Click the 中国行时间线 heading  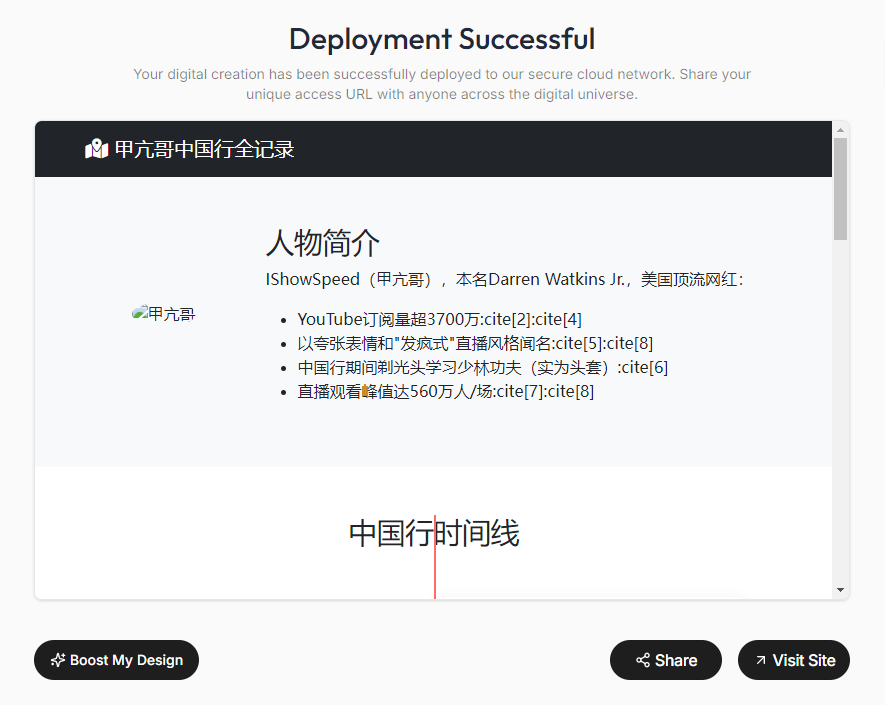tap(434, 533)
